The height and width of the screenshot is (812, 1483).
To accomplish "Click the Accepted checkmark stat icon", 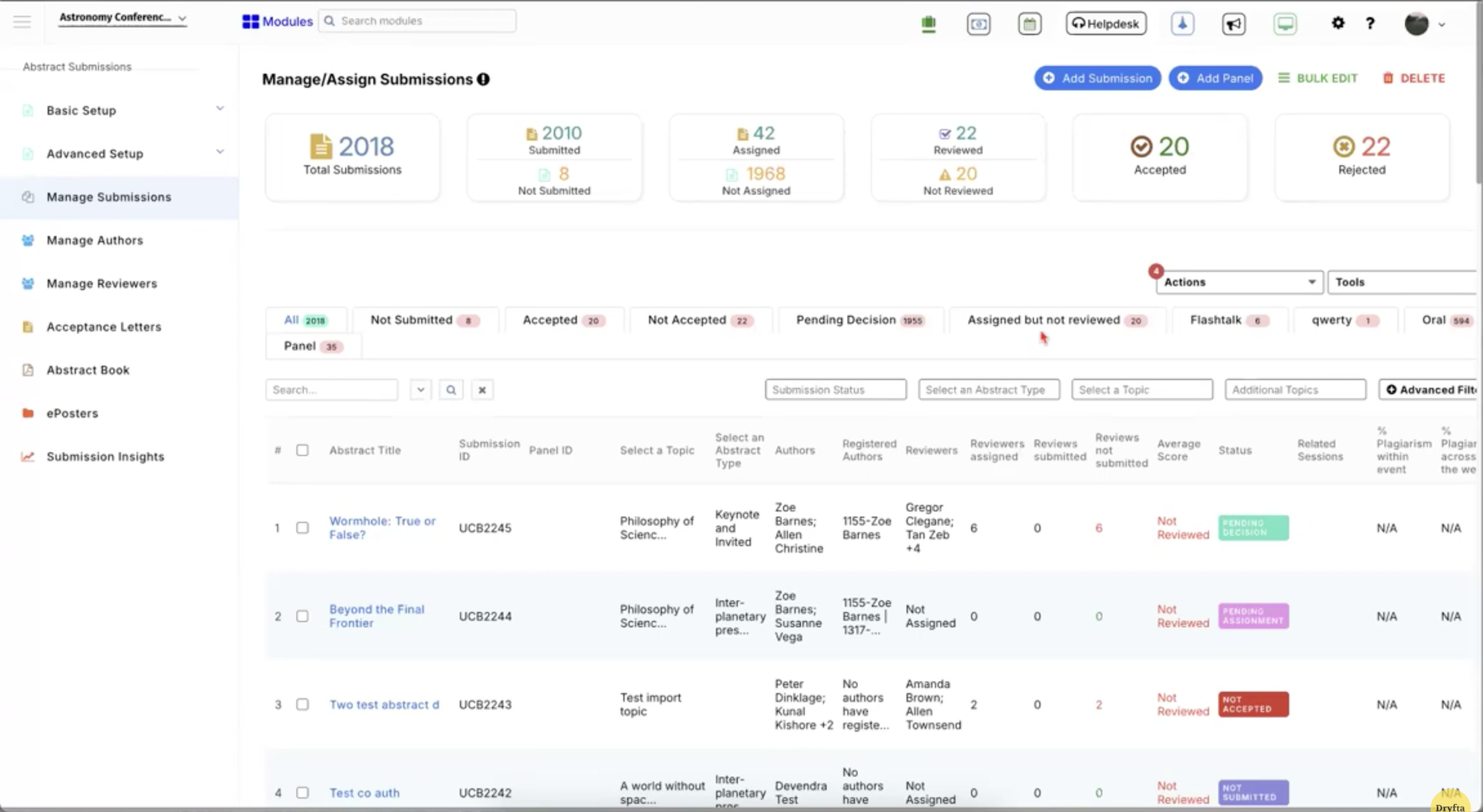I will (x=1141, y=147).
